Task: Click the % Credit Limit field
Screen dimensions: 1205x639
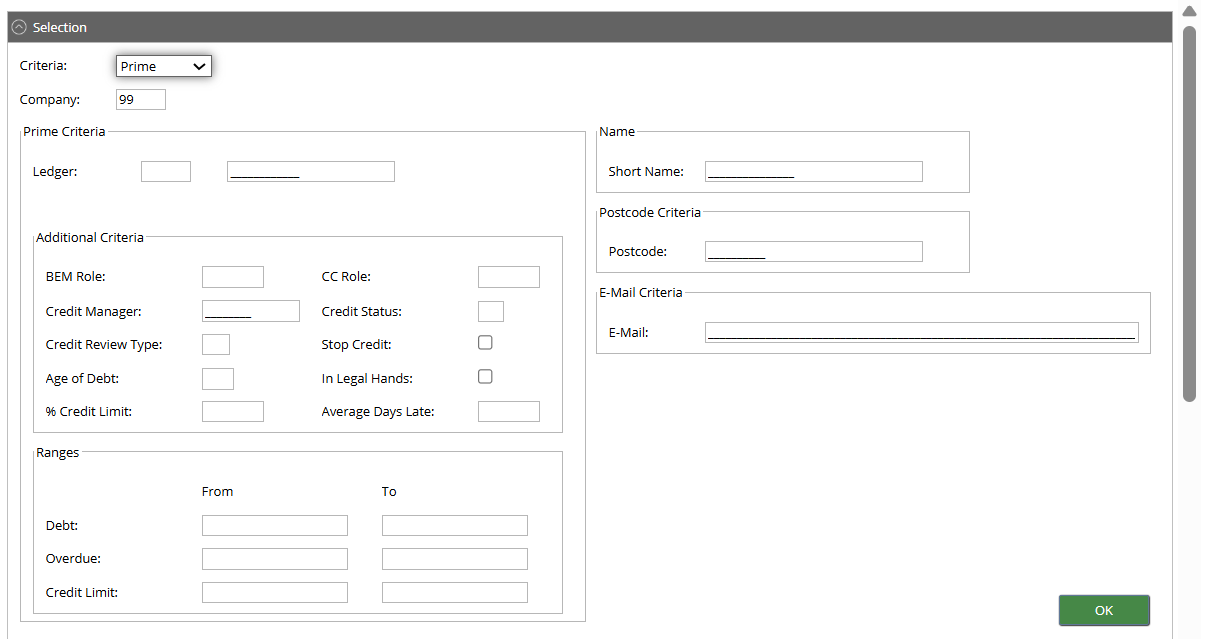Action: pos(233,411)
